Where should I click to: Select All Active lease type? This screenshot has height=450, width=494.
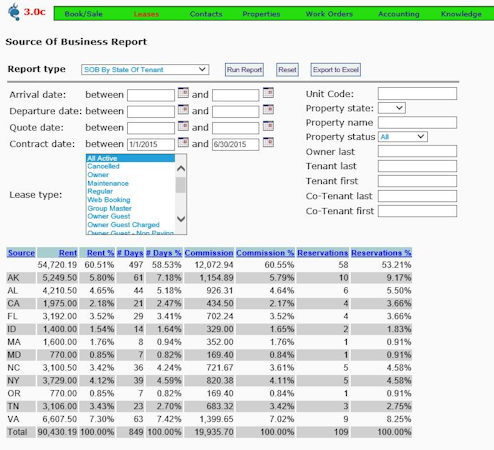pos(130,158)
